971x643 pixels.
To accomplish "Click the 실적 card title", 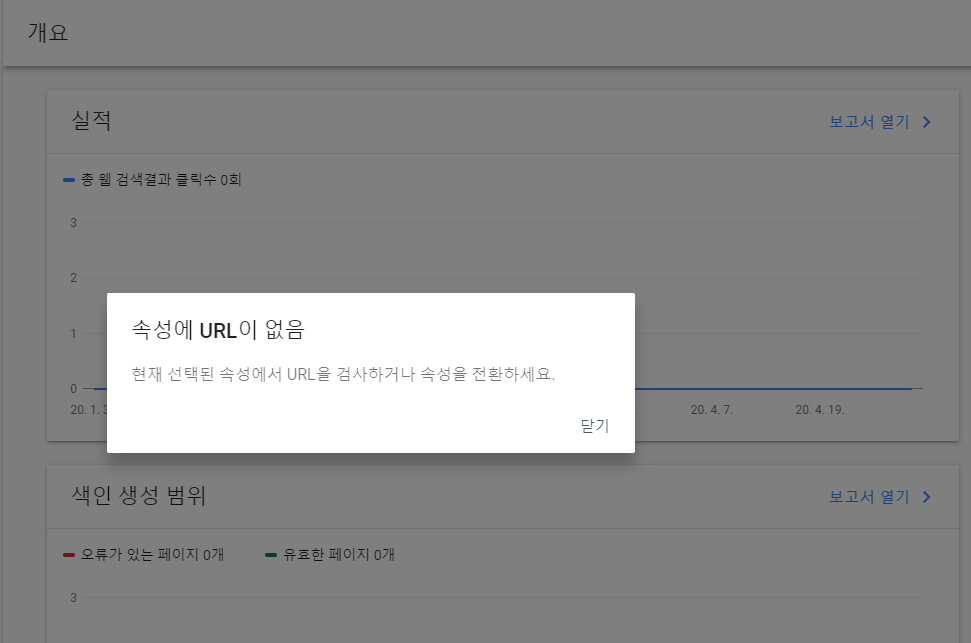I will tap(92, 120).
